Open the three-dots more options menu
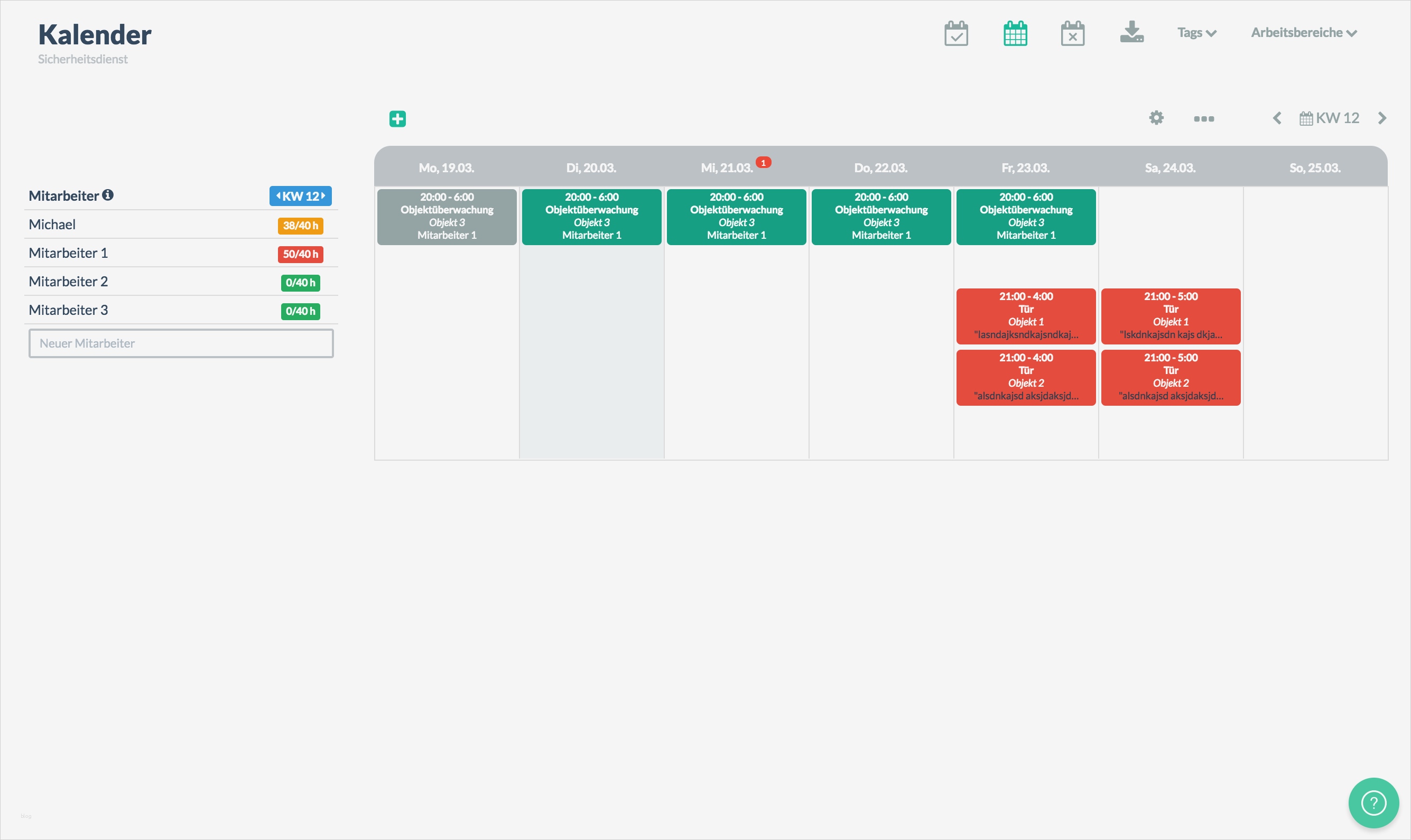Viewport: 1411px width, 840px height. tap(1204, 119)
